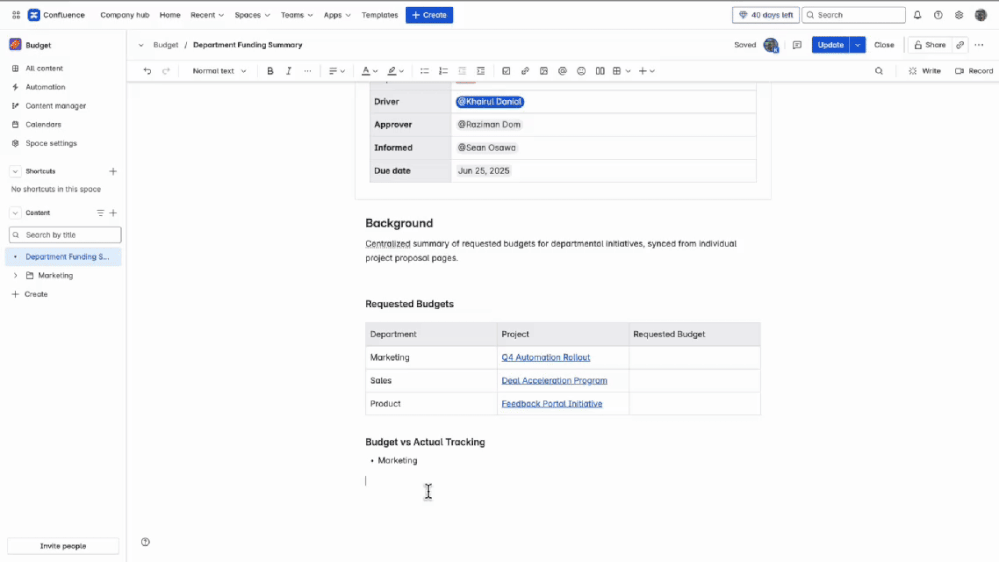Open the Update options dropdown arrow

click(x=858, y=45)
